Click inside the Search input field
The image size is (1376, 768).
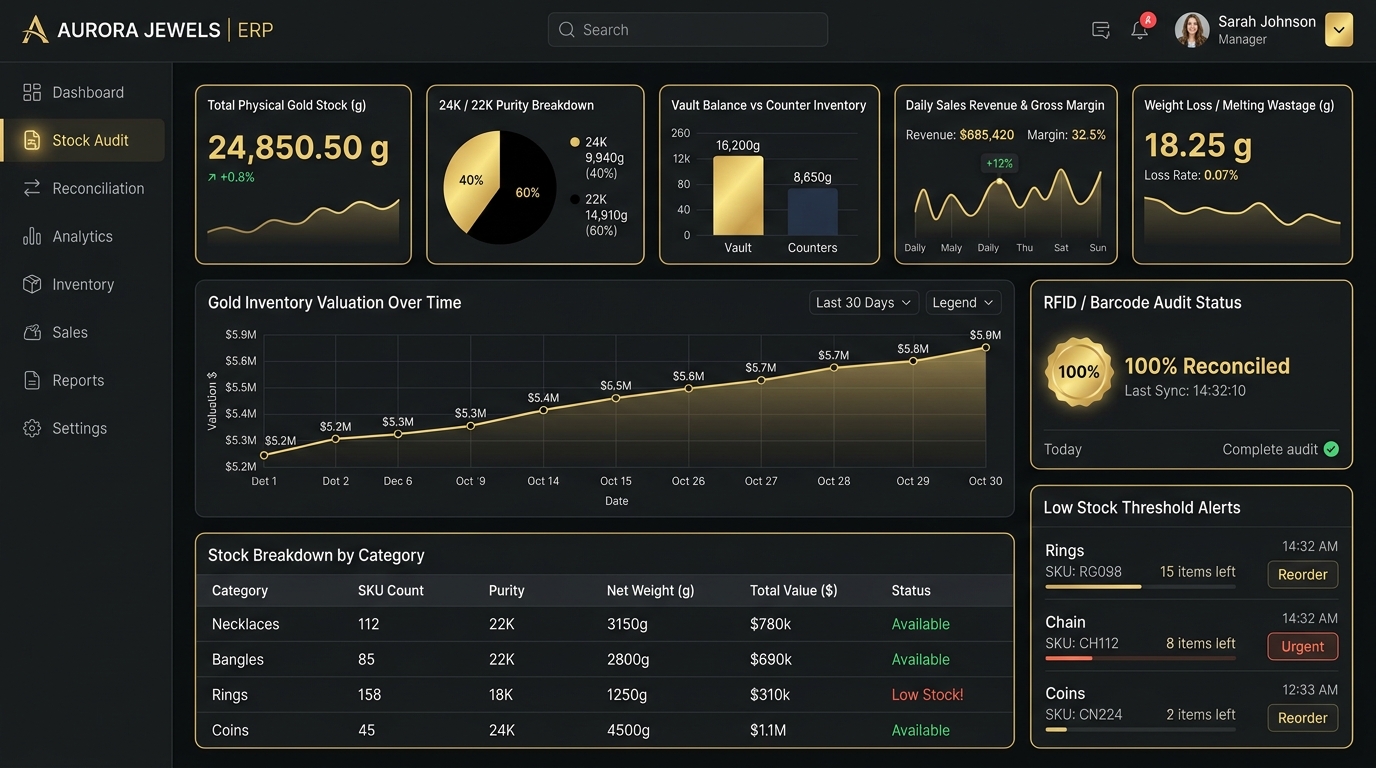click(x=688, y=30)
